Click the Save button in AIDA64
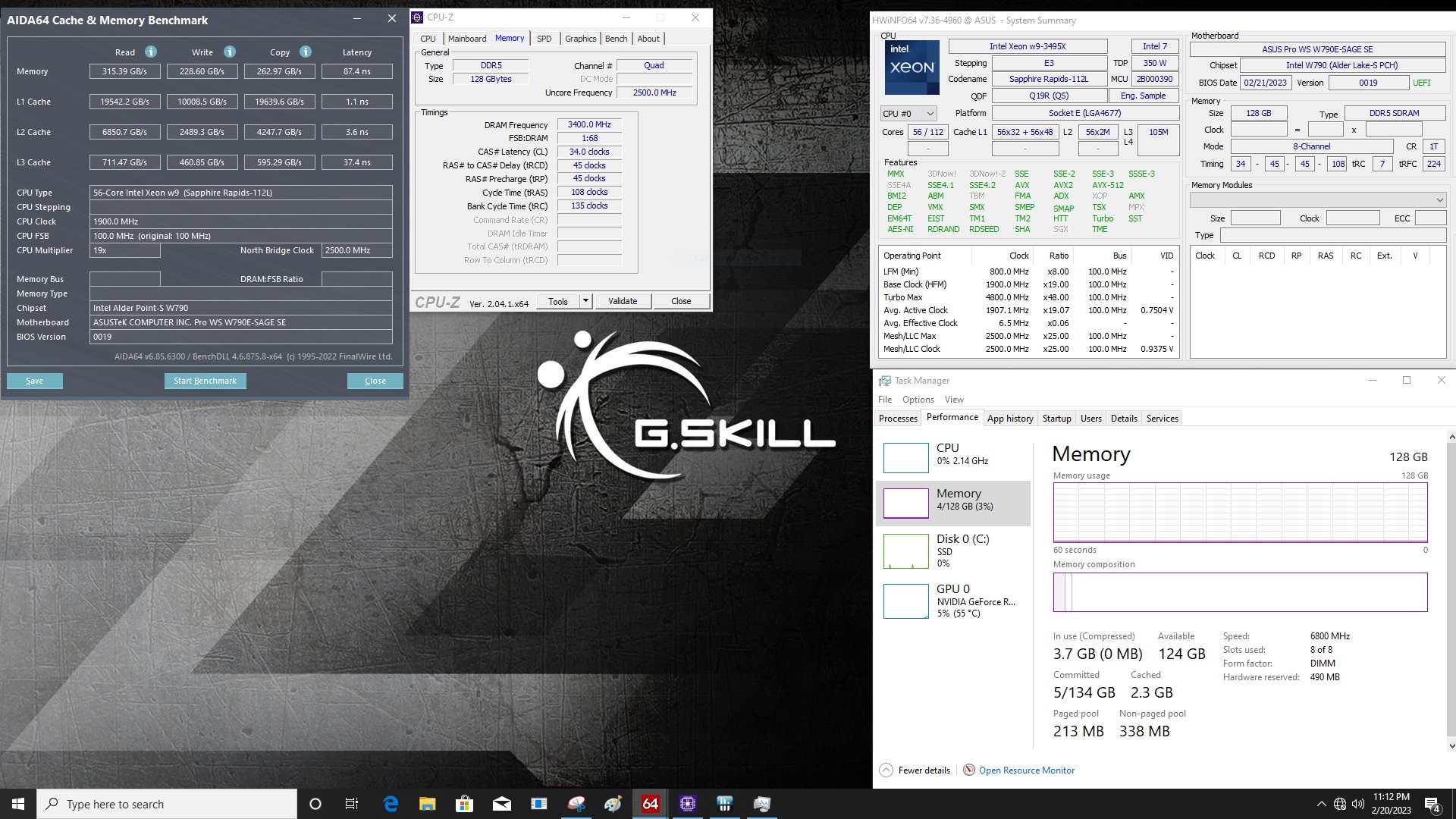Viewport: 1456px width, 819px height. point(34,380)
